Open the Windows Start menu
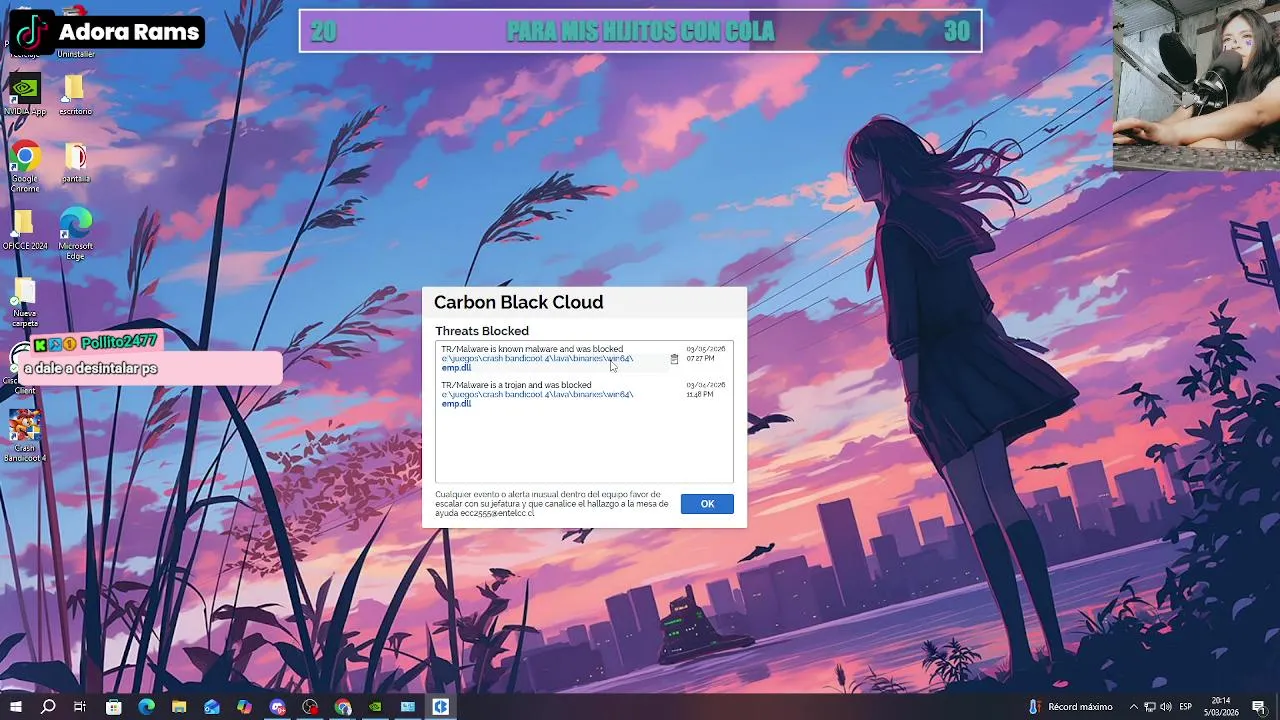1280x720 pixels. pyautogui.click(x=15, y=707)
